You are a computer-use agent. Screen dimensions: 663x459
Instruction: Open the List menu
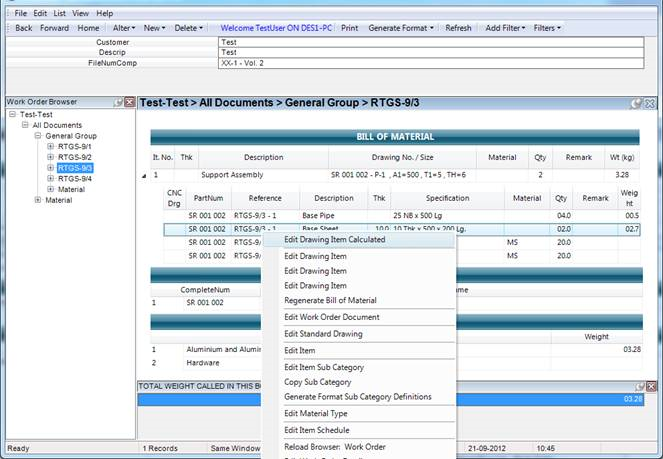pyautogui.click(x=59, y=13)
